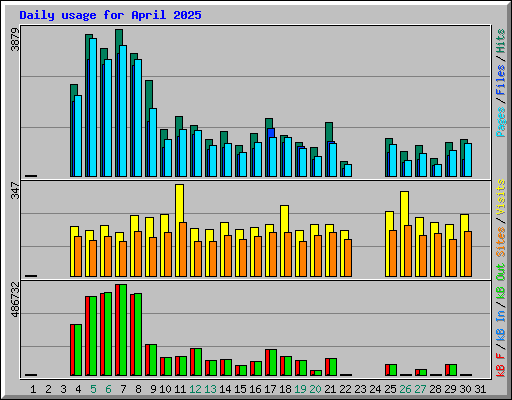Select the day 8 sites bar
Screen dimensions: 512x400
click(x=138, y=254)
